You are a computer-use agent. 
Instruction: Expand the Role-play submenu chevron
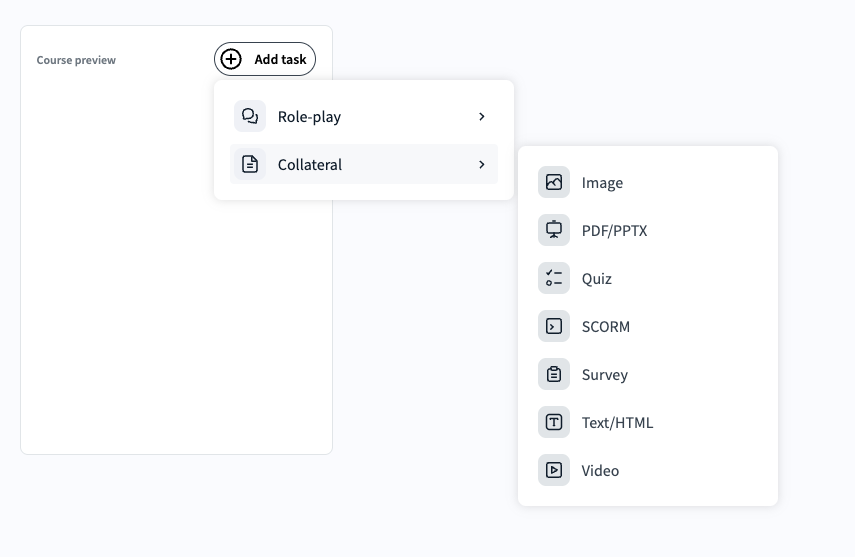coord(482,116)
